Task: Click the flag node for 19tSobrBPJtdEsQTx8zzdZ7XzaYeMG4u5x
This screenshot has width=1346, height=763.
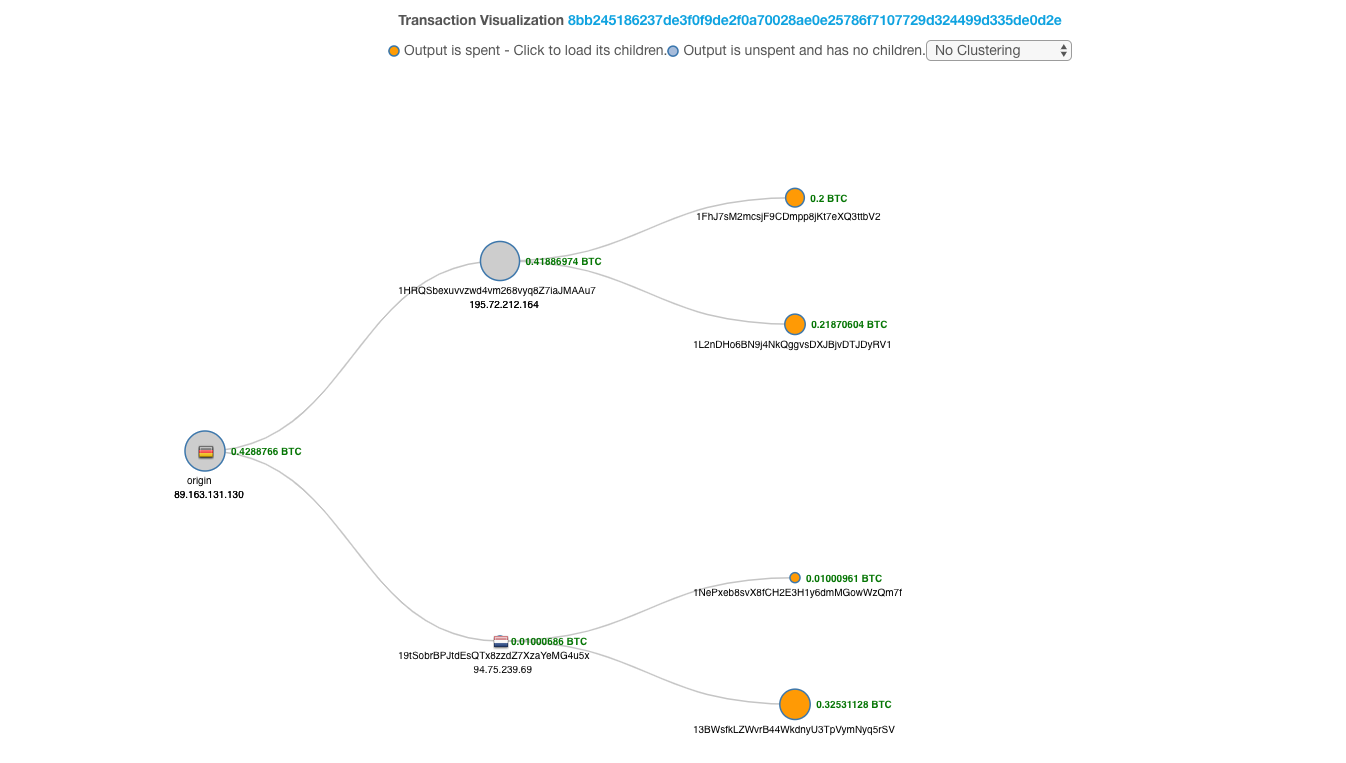Action: (x=501, y=641)
